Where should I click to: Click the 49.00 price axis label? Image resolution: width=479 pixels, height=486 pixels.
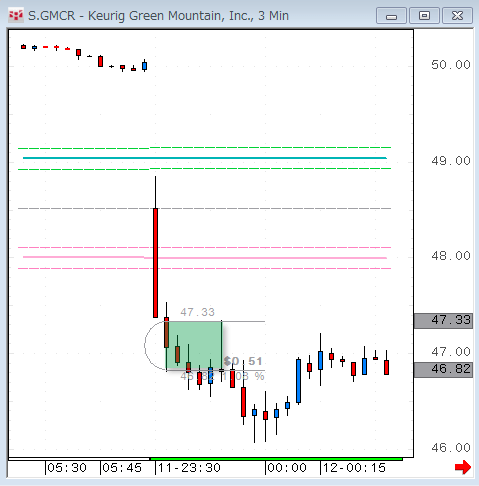tap(451, 161)
